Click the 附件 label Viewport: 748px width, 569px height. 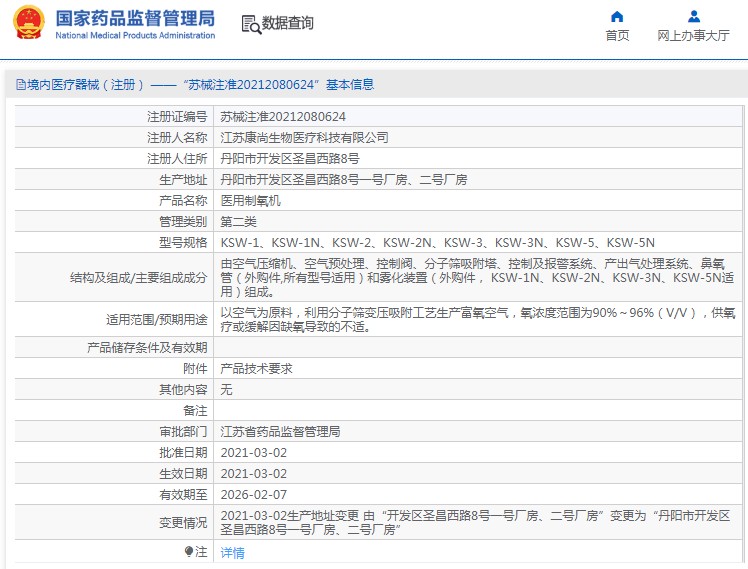point(195,369)
